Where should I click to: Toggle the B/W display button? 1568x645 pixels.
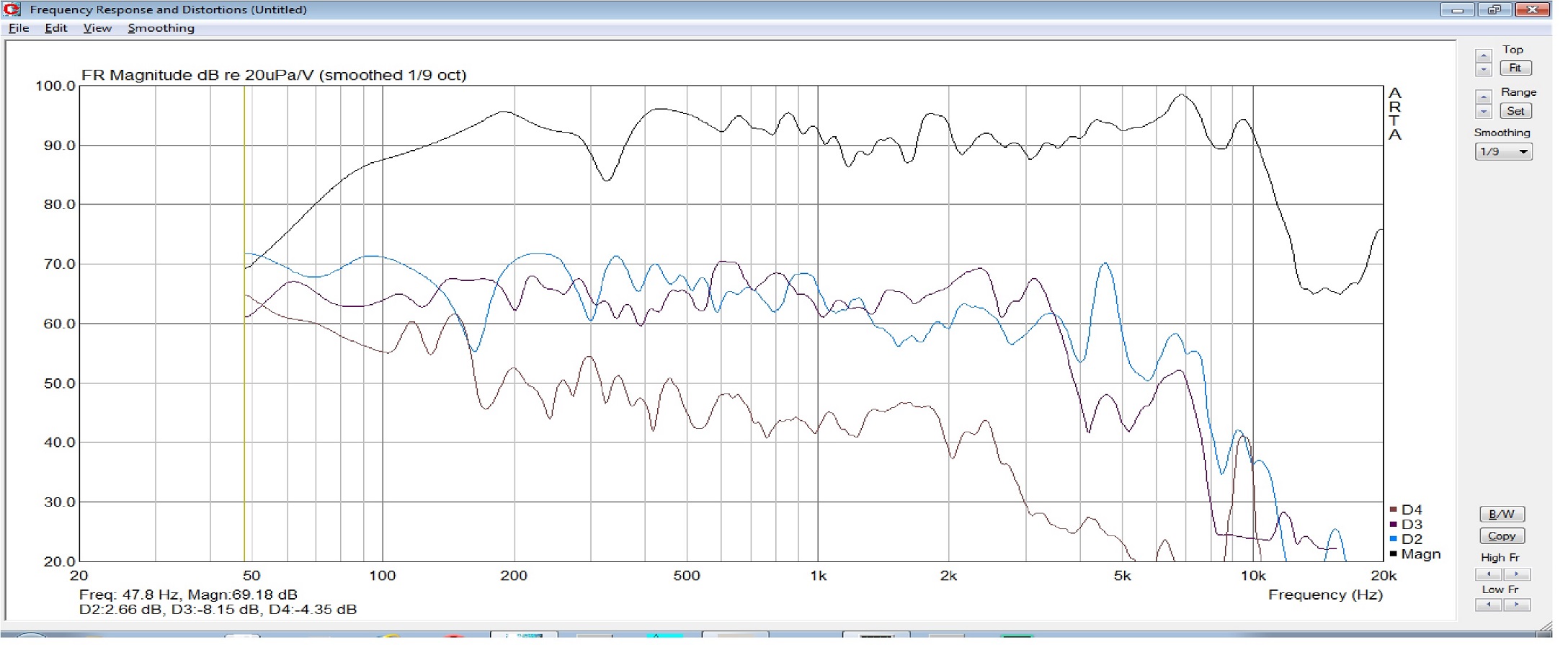(x=1502, y=515)
